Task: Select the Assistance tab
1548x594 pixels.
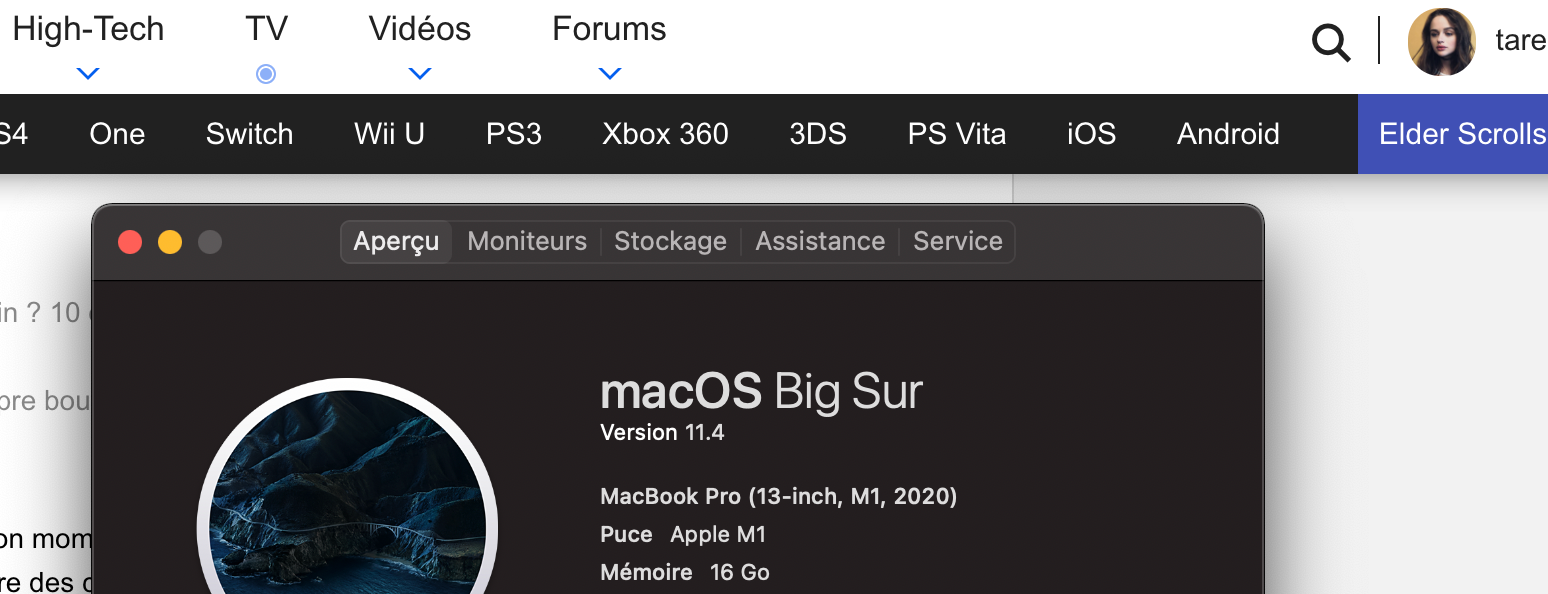Action: [x=820, y=242]
